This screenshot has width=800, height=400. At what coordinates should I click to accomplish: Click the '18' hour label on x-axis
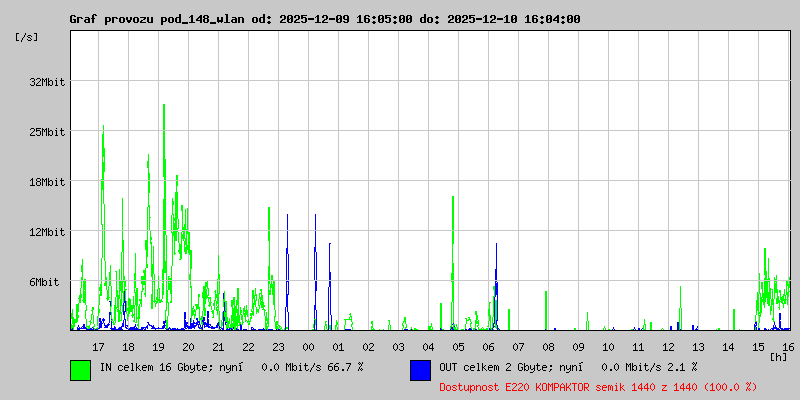pyautogui.click(x=129, y=347)
